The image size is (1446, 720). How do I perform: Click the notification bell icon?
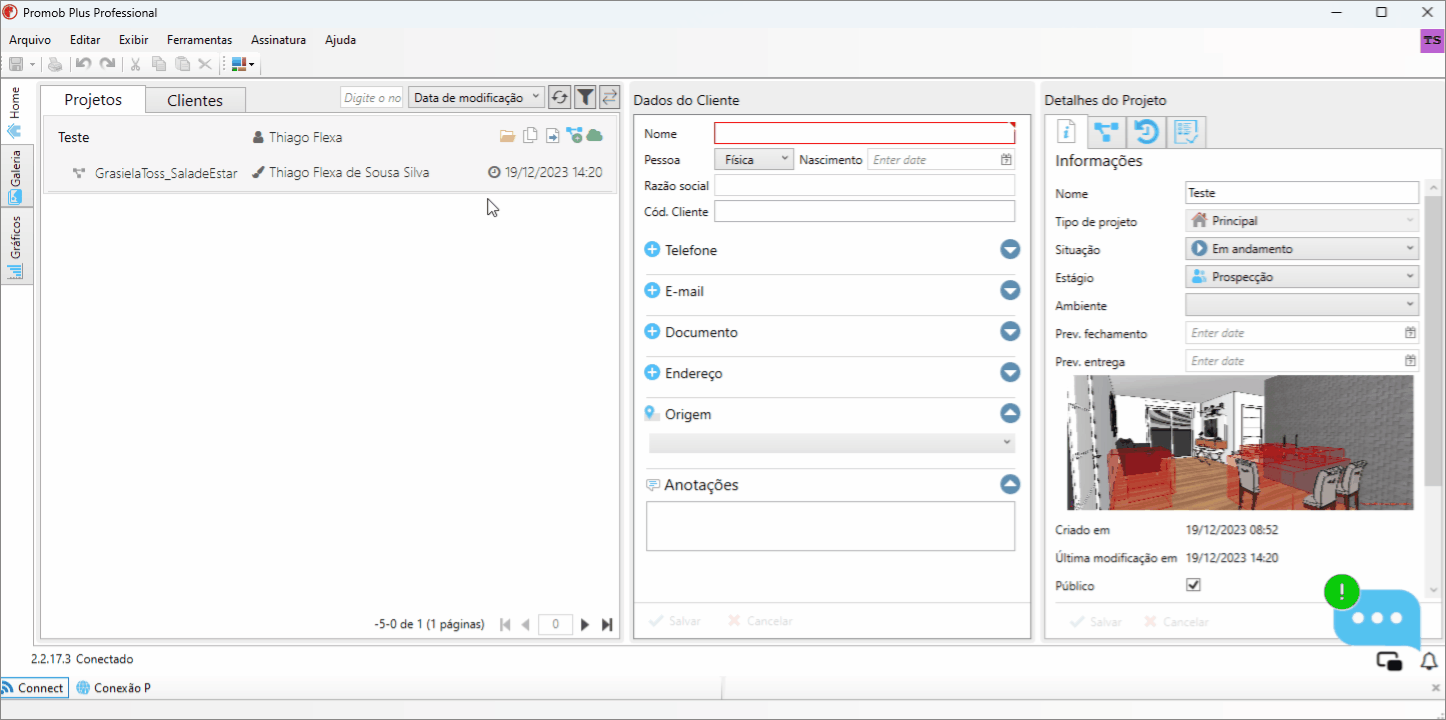coord(1429,661)
